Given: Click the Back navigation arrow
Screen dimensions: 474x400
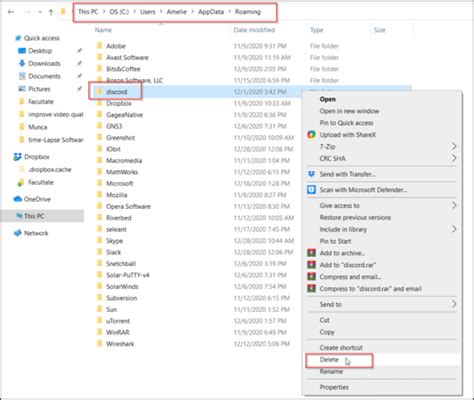Looking at the screenshot, I should click(x=11, y=12).
